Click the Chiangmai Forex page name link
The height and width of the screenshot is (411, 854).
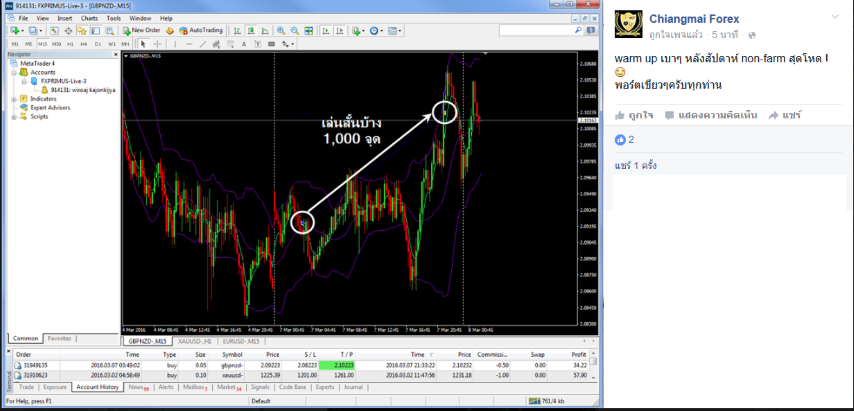[x=694, y=19]
